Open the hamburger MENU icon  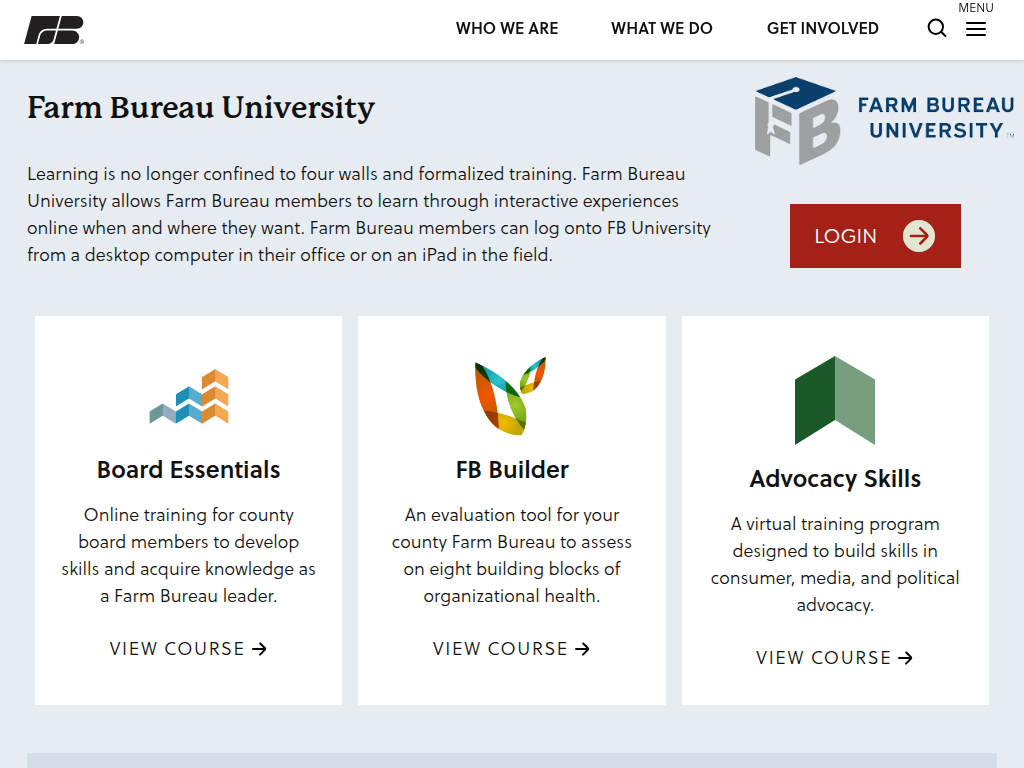[976, 29]
